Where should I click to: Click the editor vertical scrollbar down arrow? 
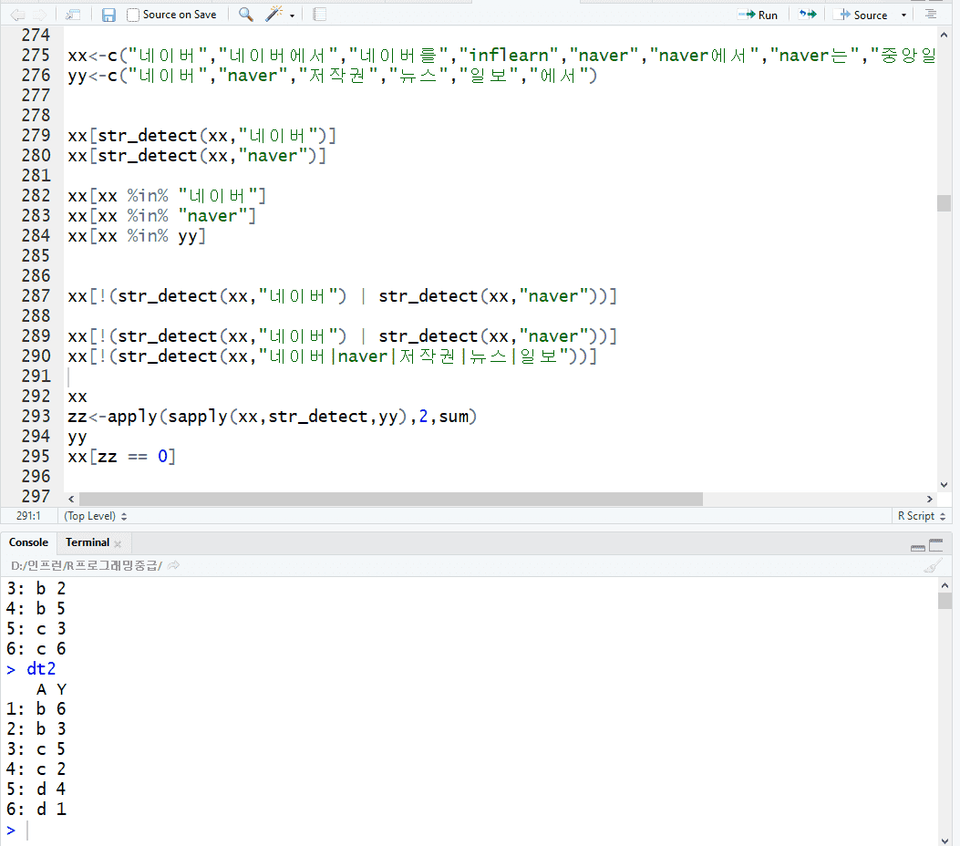pos(943,484)
